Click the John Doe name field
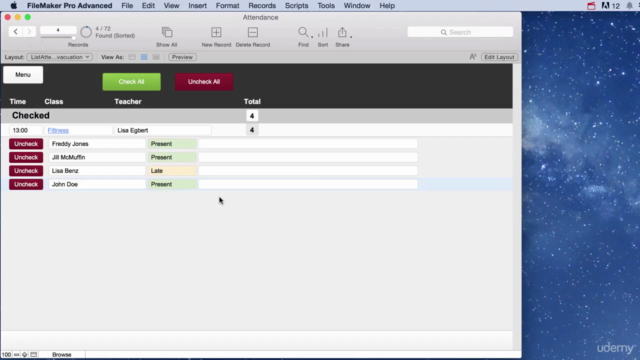 [97, 184]
